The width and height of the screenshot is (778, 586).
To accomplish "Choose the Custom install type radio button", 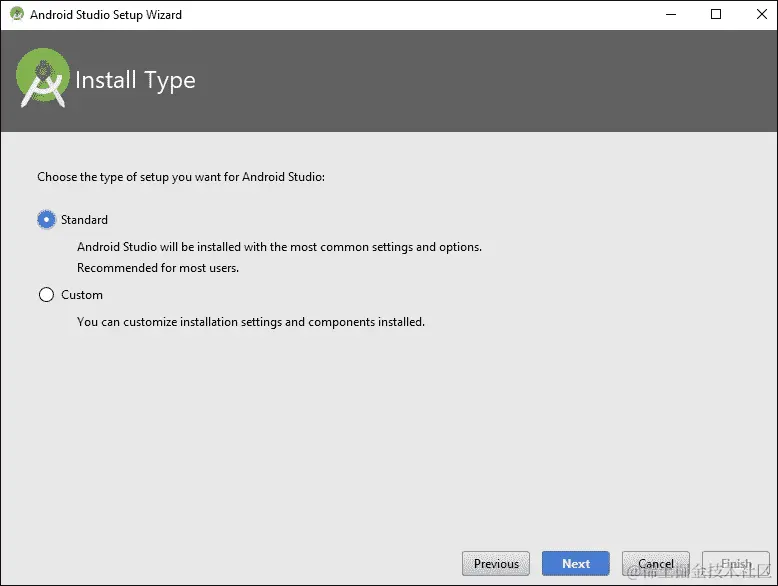I will 46,295.
